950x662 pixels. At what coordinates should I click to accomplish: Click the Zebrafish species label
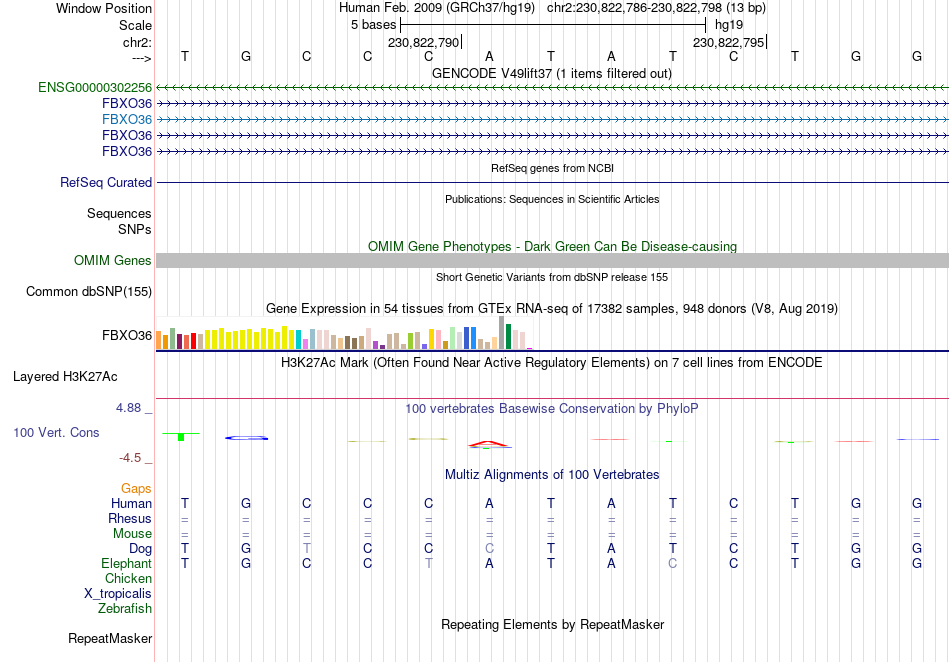(125, 608)
